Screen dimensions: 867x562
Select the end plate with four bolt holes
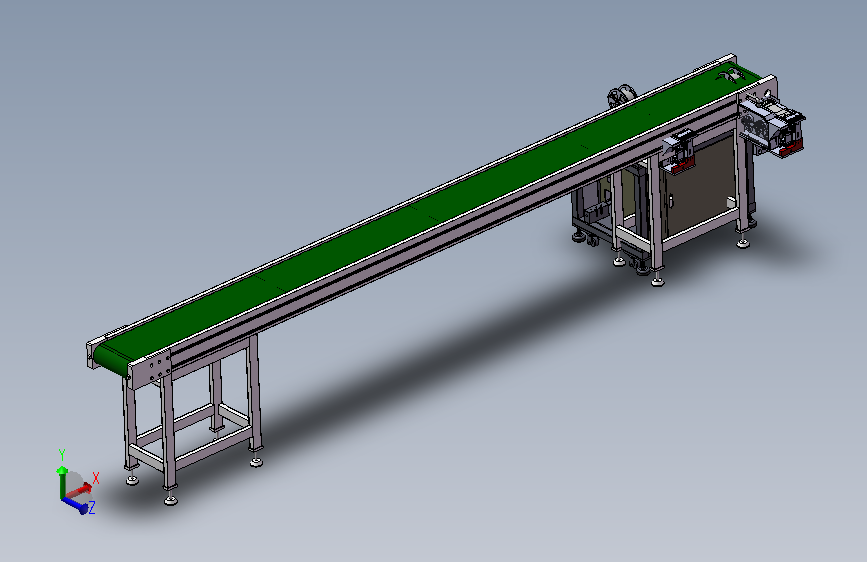click(150, 368)
